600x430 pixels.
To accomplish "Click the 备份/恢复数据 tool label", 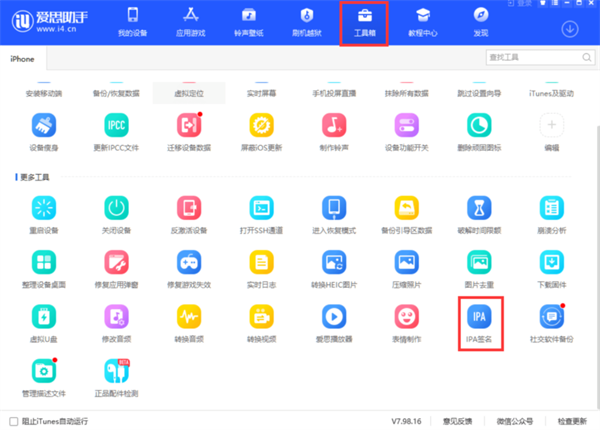I will (x=116, y=93).
